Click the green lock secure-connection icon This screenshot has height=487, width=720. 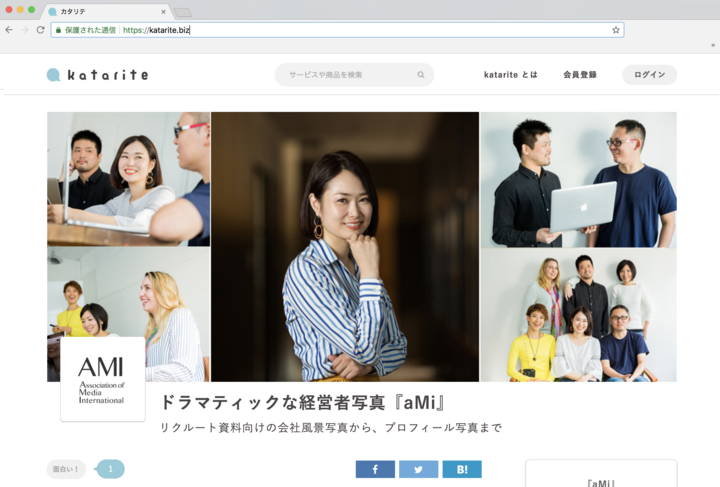point(58,30)
